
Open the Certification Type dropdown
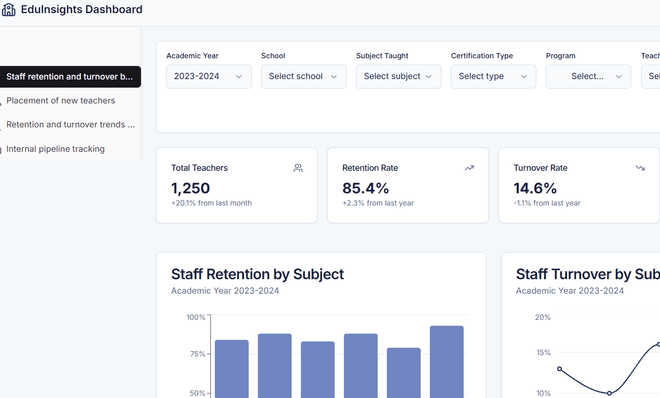[493, 76]
